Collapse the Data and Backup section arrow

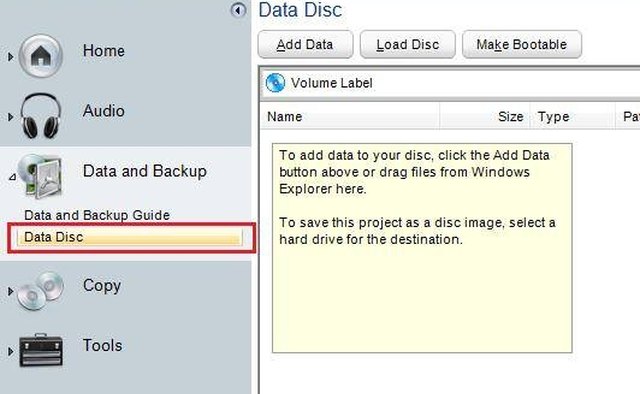click(12, 177)
